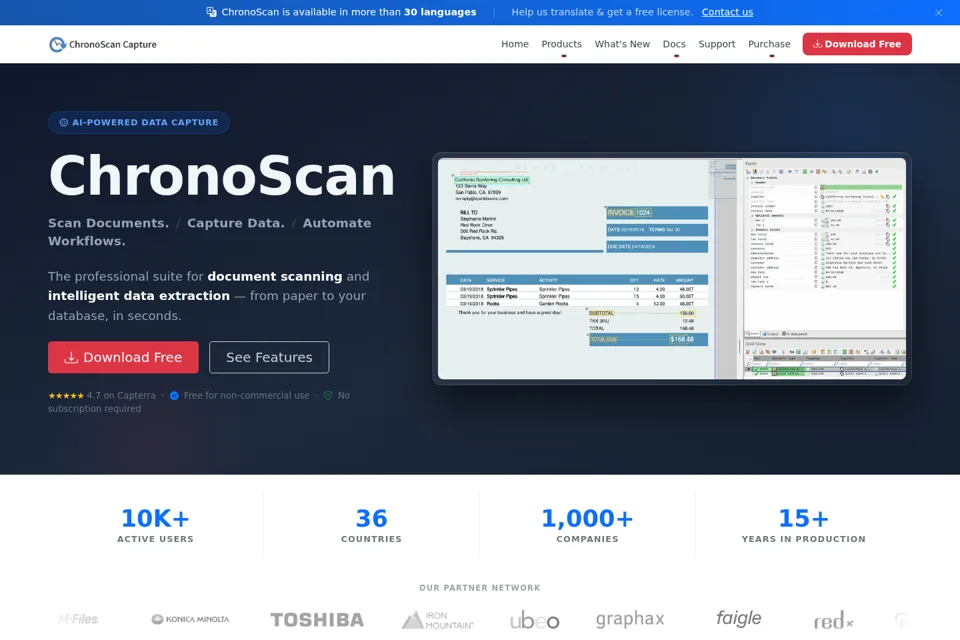The height and width of the screenshot is (640, 960).
Task: Click the hero Download Free button
Action: coord(123,357)
